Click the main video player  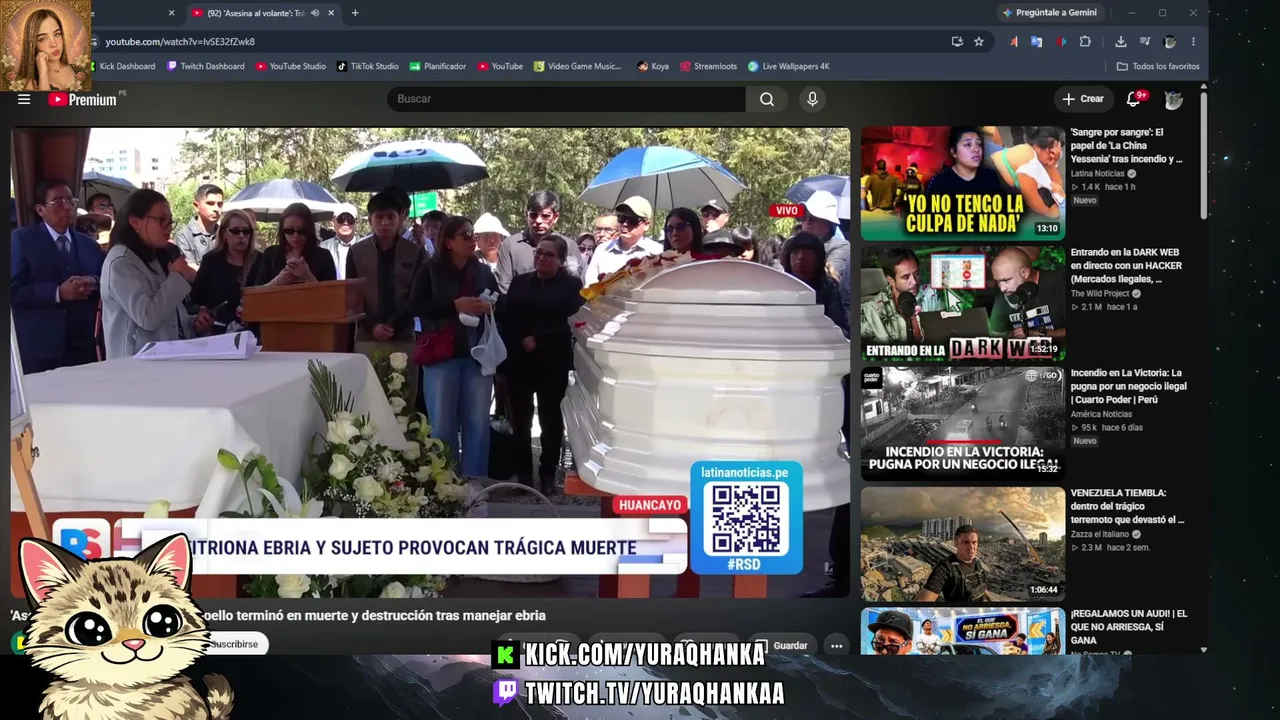(x=430, y=362)
